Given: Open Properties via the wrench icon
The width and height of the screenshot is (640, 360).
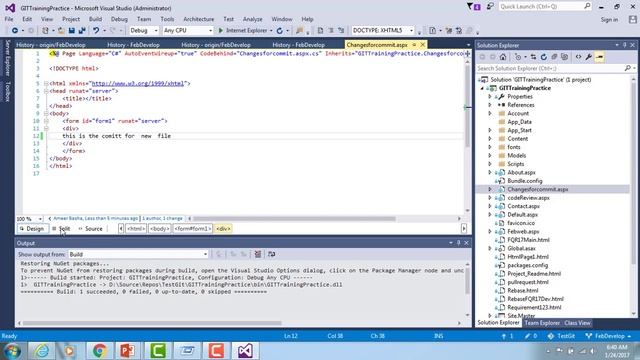Looking at the screenshot, I should pos(589,57).
